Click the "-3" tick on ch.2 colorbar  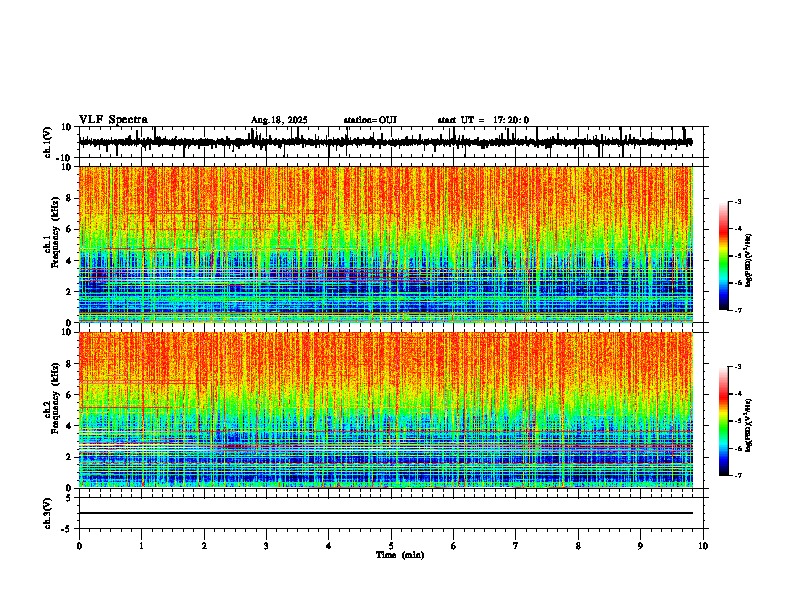pos(738,367)
